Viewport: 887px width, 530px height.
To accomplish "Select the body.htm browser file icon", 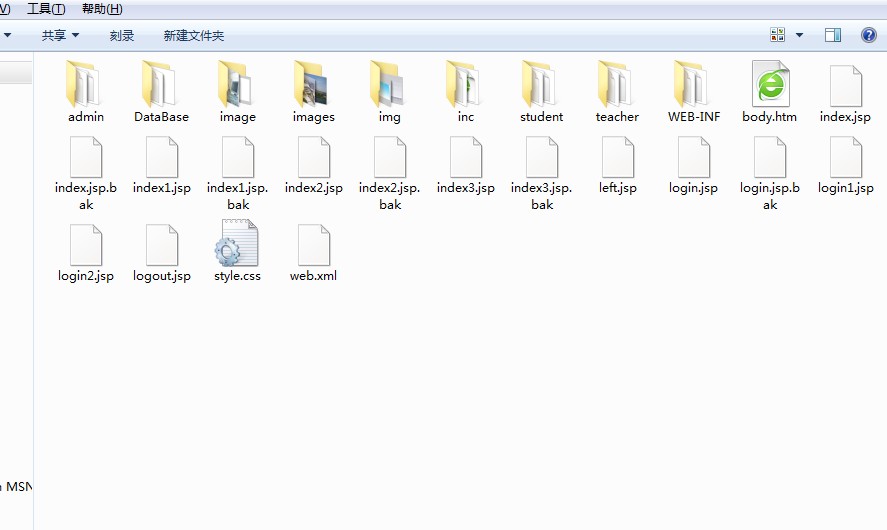I will (770, 84).
